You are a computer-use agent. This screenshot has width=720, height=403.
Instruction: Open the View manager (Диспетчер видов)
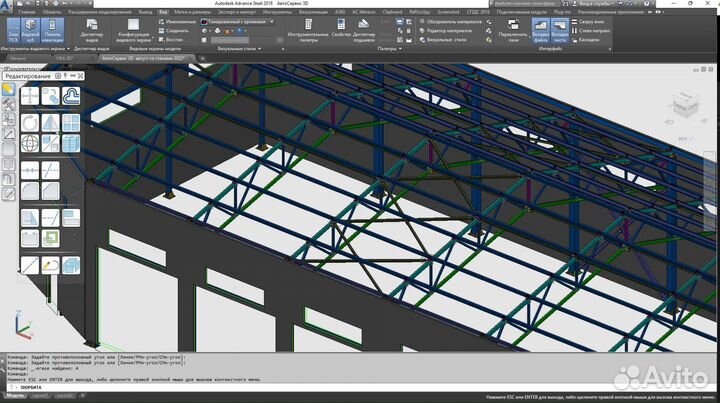pyautogui.click(x=91, y=31)
